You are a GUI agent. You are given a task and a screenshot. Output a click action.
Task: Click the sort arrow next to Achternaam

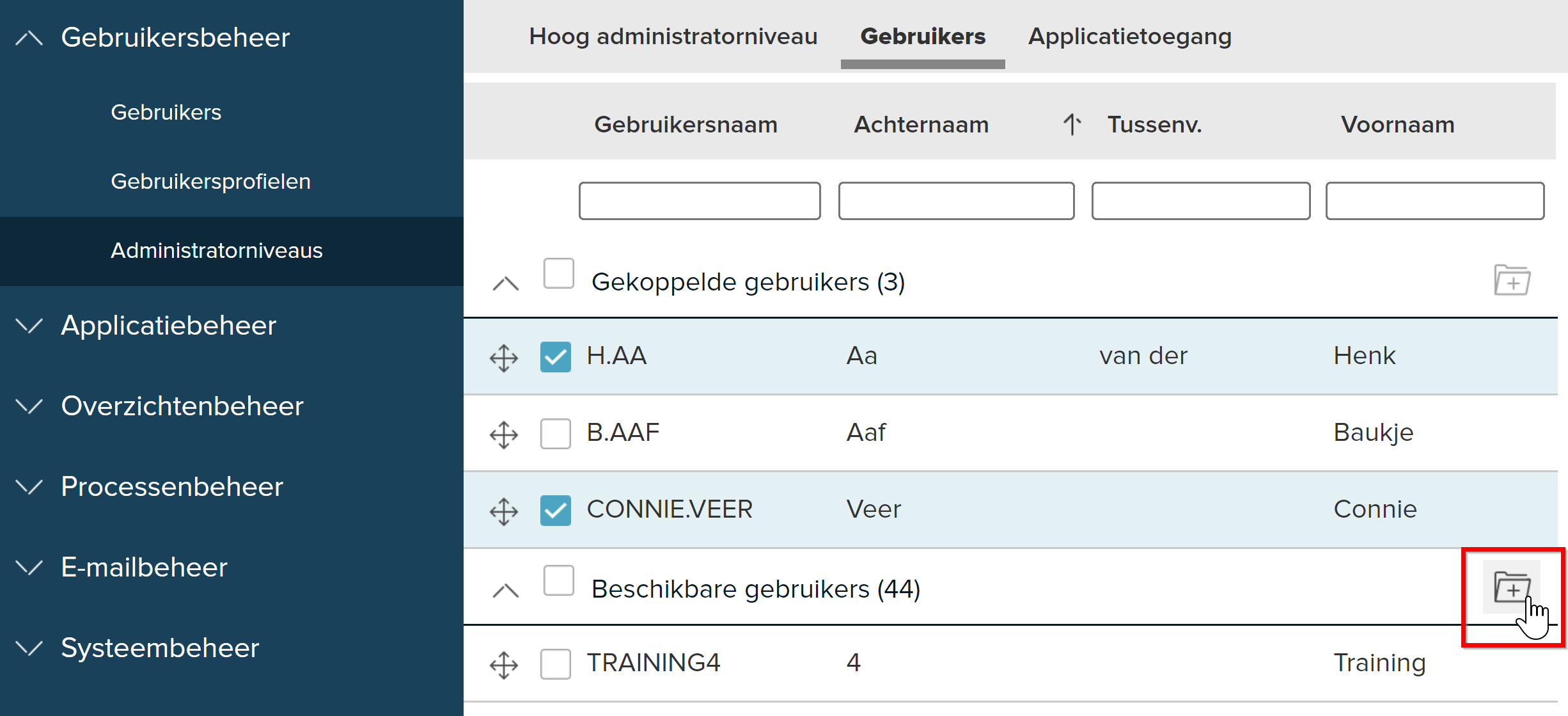coord(1072,124)
